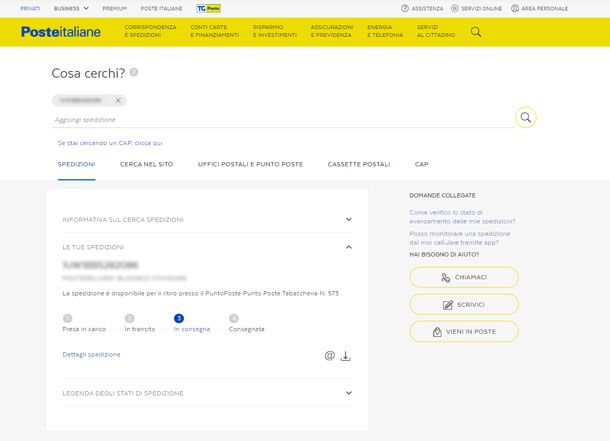
Task: Click the Poste Italiane top bar link
Action: [161, 8]
